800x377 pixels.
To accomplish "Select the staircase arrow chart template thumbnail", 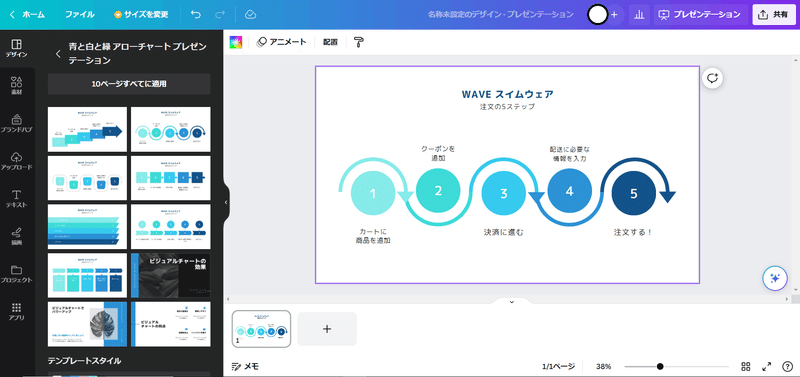I will [87, 129].
